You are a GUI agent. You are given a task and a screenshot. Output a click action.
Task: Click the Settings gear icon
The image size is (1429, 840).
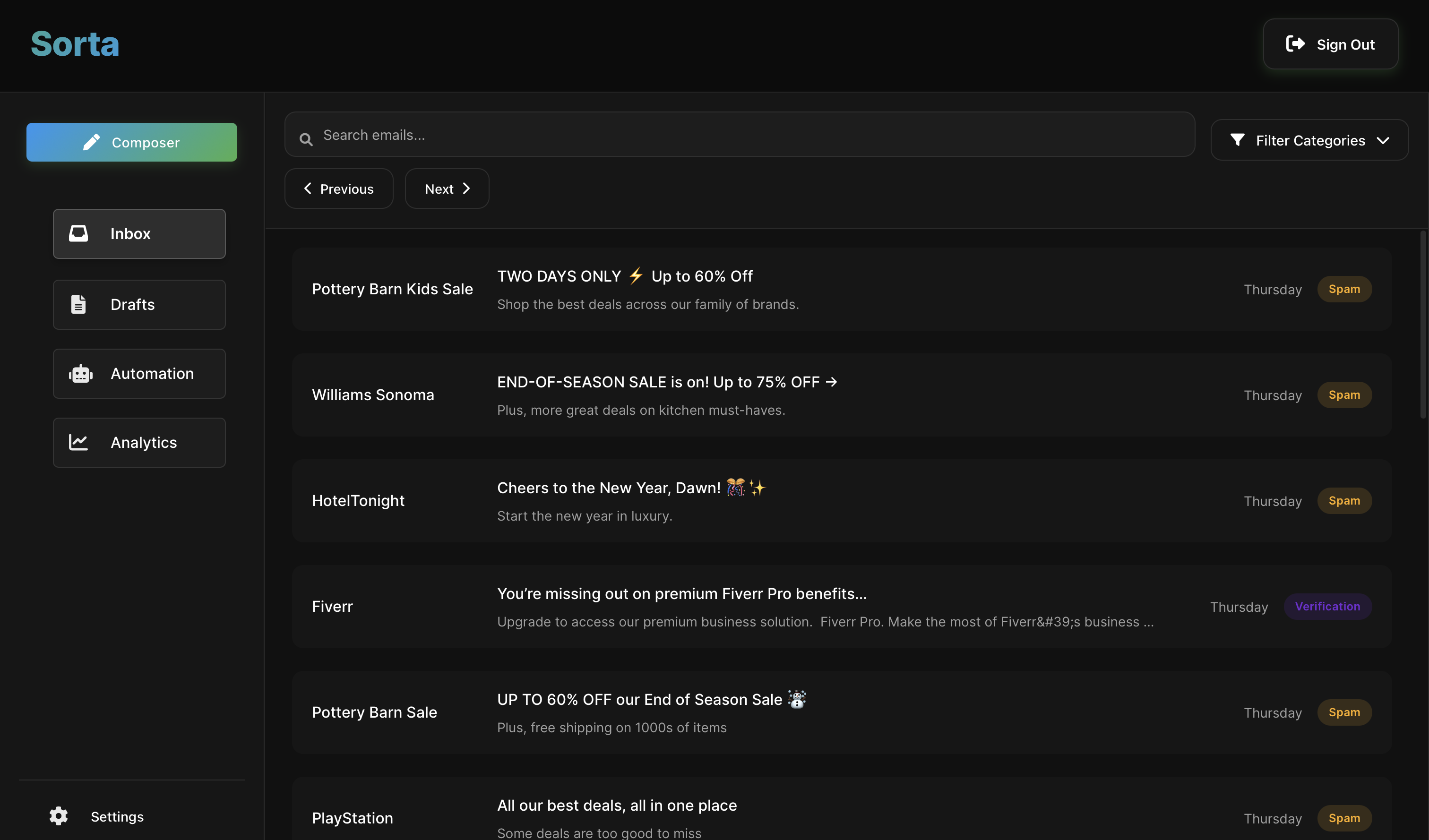point(59,816)
